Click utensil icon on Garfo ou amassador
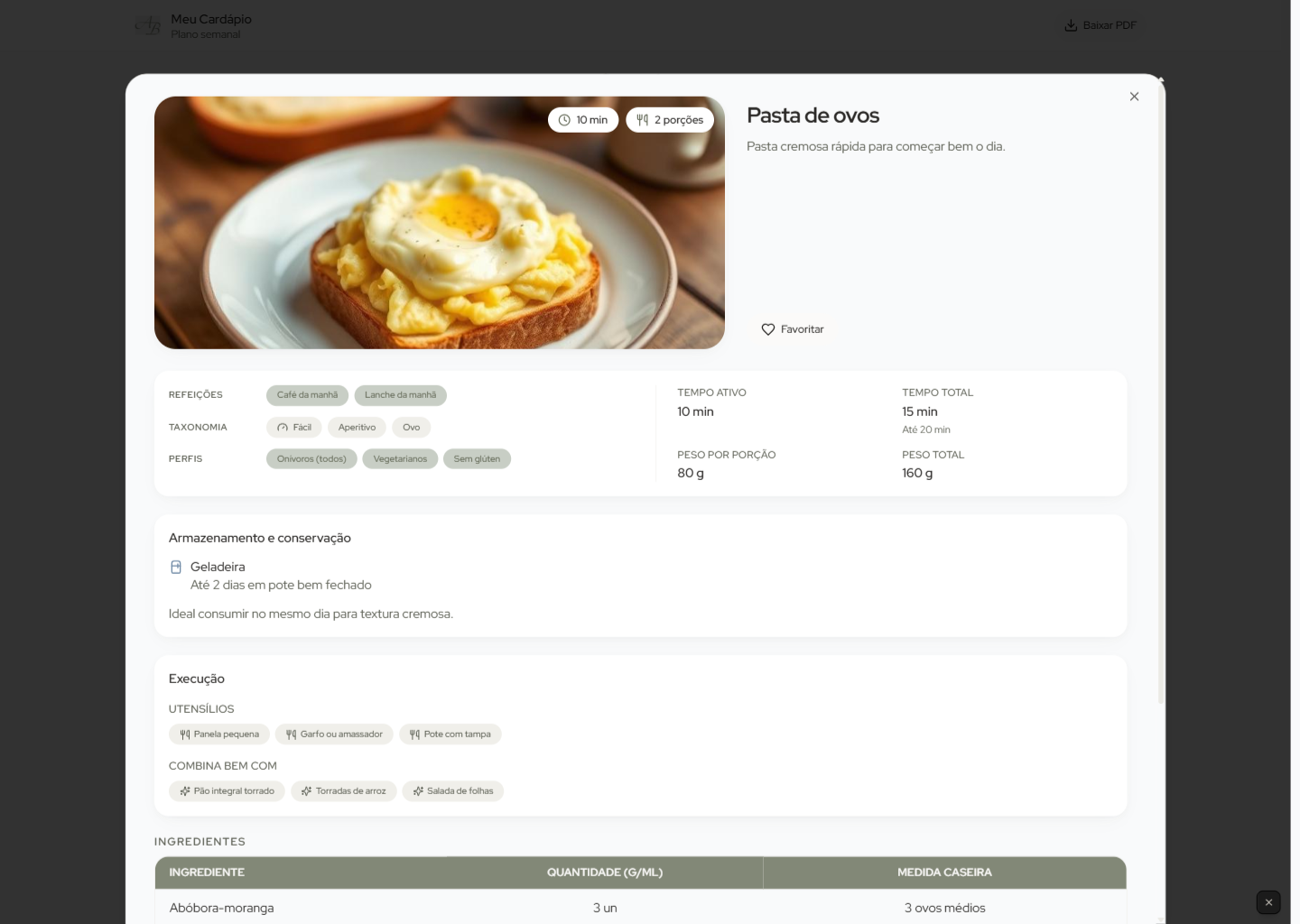The height and width of the screenshot is (924, 1300). (x=292, y=735)
